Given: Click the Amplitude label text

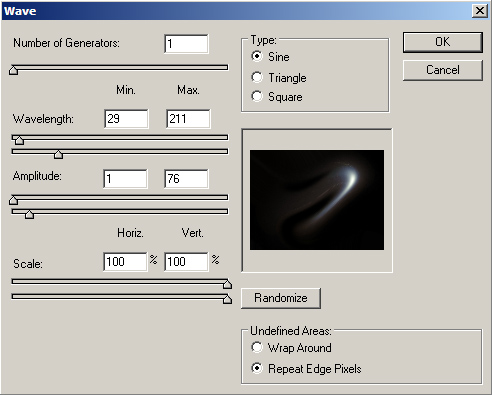Looking at the screenshot, I should click(37, 176).
